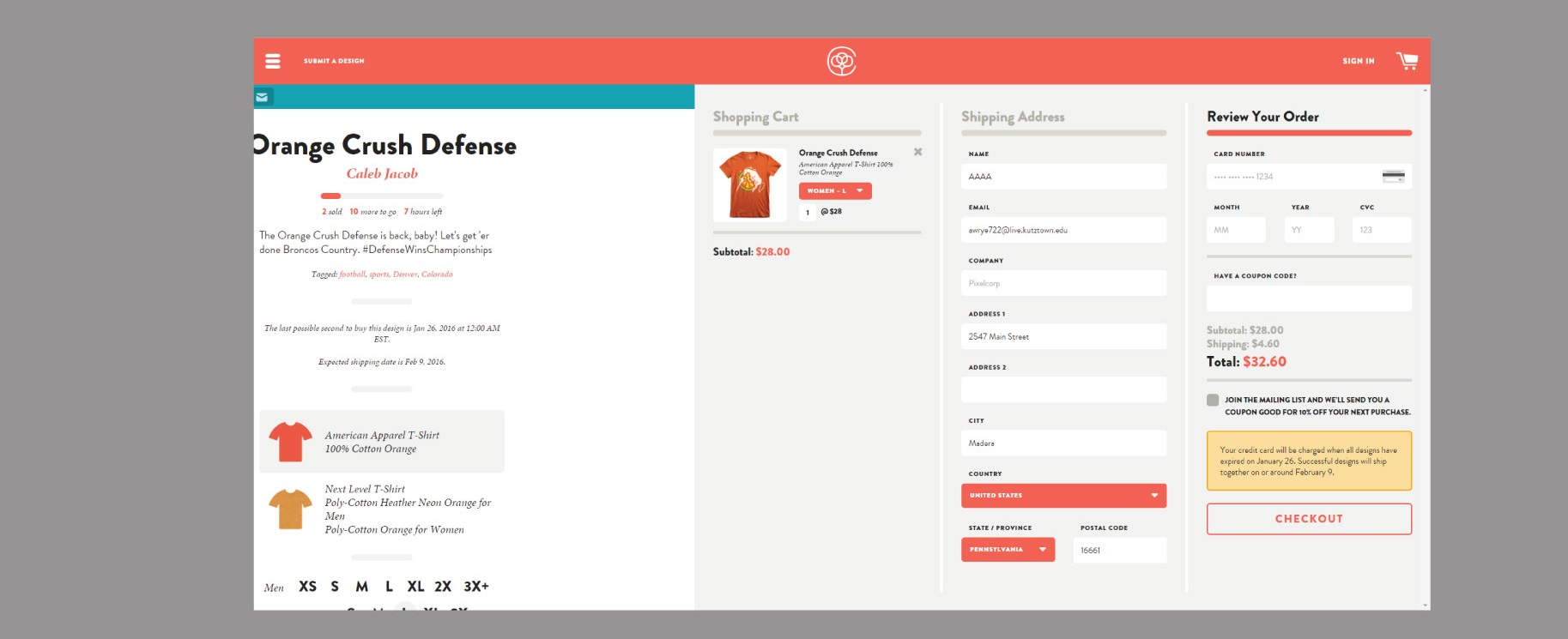This screenshot has height=639, width=1568.
Task: Click the Orange Crush Defense shirt thumbnail
Action: coord(749,184)
